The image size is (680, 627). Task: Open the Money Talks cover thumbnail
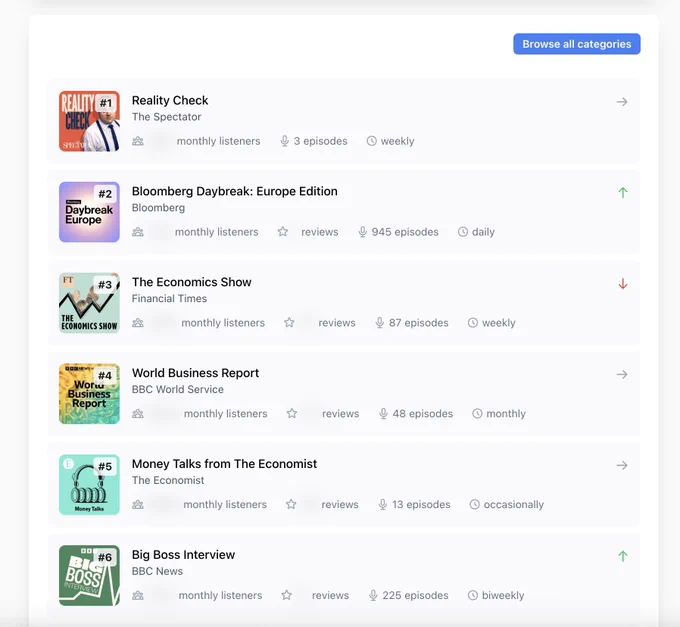point(89,484)
